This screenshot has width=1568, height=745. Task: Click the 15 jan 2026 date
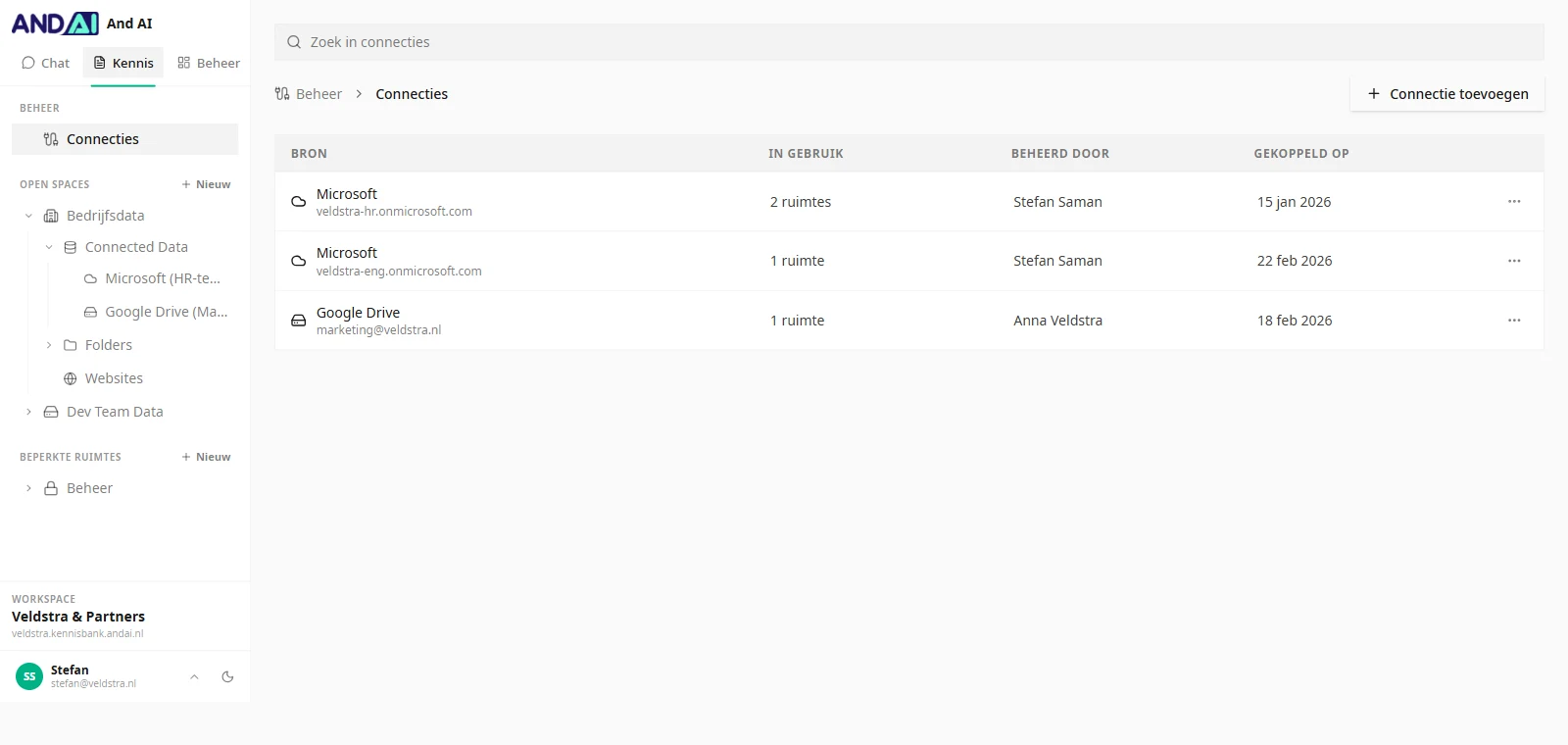[x=1295, y=202]
